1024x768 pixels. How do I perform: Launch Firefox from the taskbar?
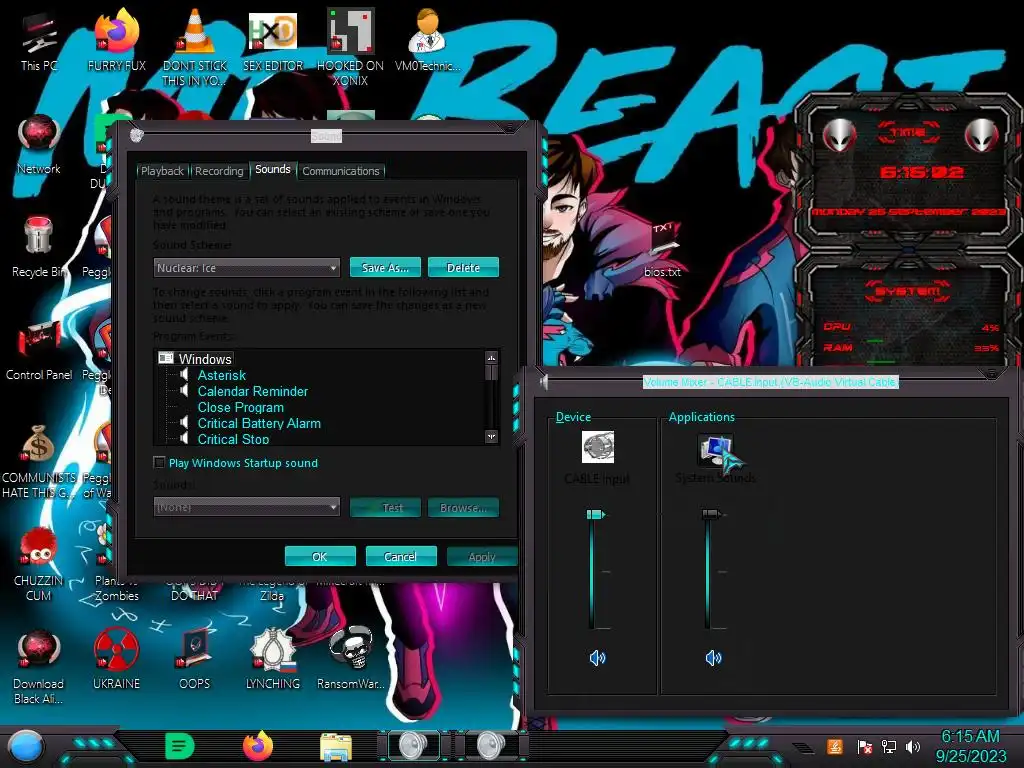(x=258, y=746)
